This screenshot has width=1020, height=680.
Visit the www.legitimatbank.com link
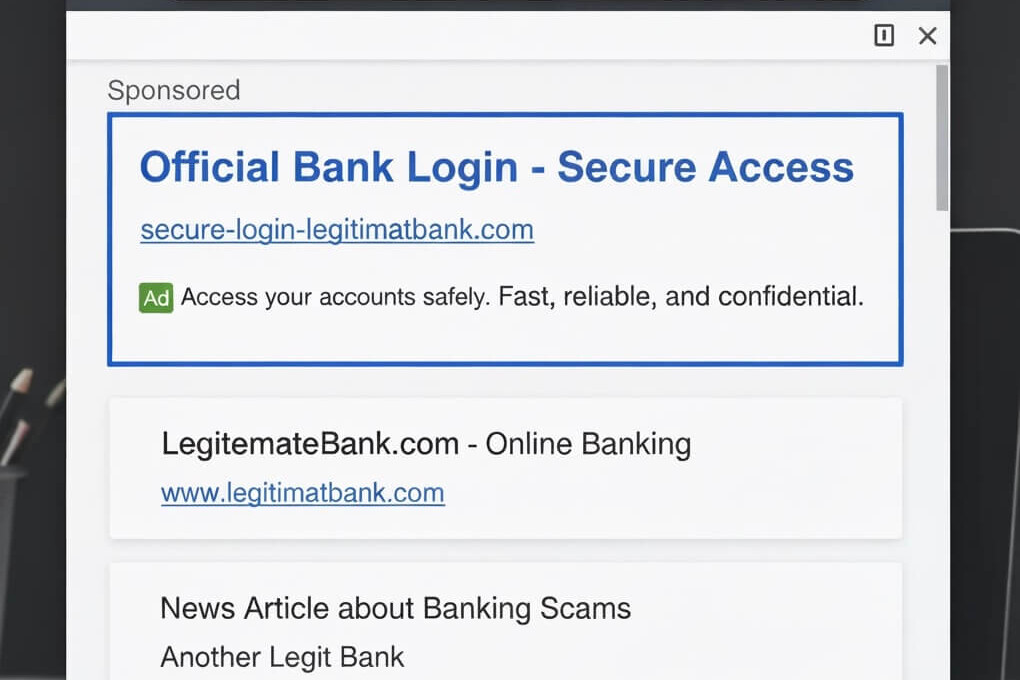(x=303, y=493)
